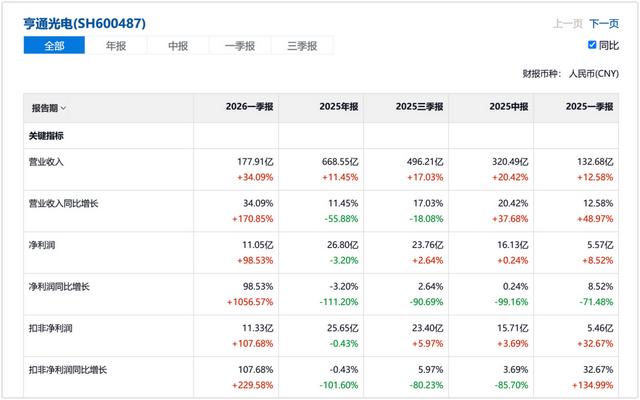Select the 营业收入同比增长 row label
This screenshot has height=400, width=640.
tap(63, 204)
